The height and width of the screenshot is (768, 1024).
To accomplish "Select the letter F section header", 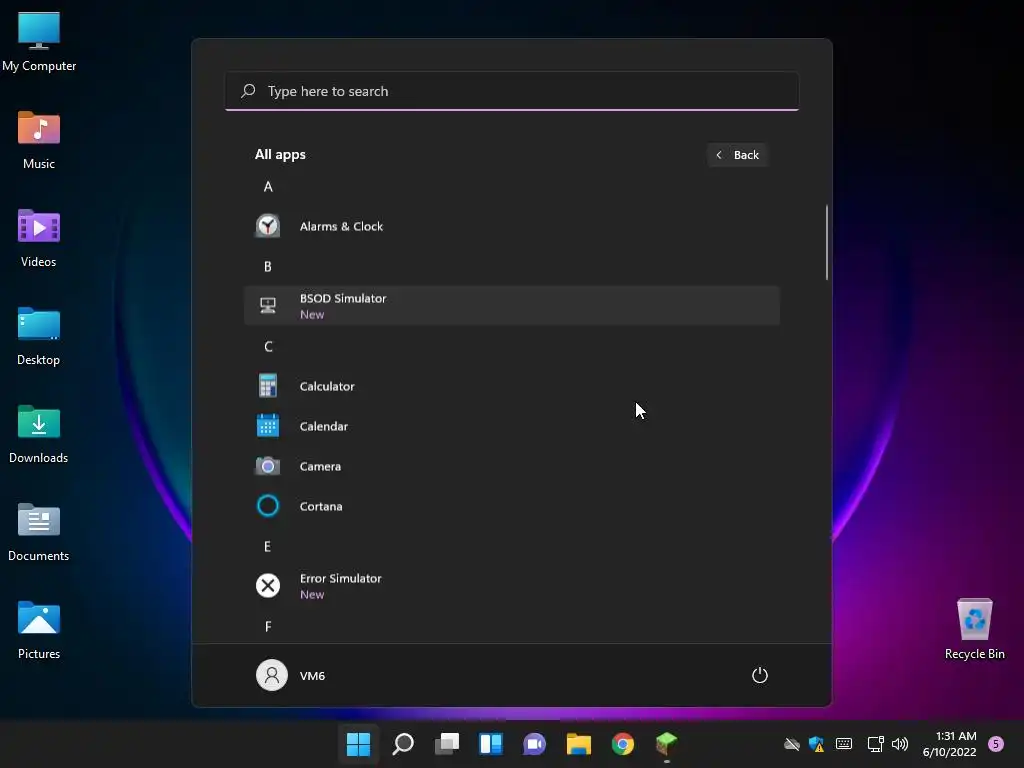I will coord(268,626).
